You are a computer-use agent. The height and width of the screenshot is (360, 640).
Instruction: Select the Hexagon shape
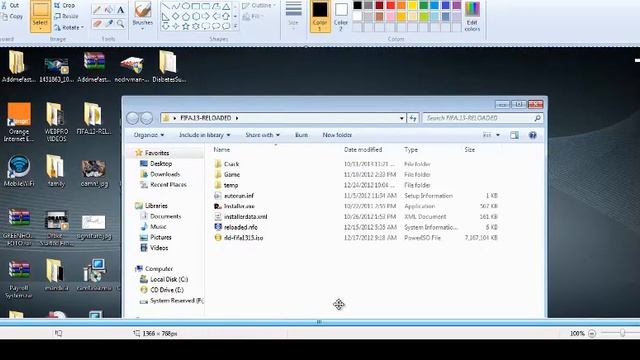point(196,16)
